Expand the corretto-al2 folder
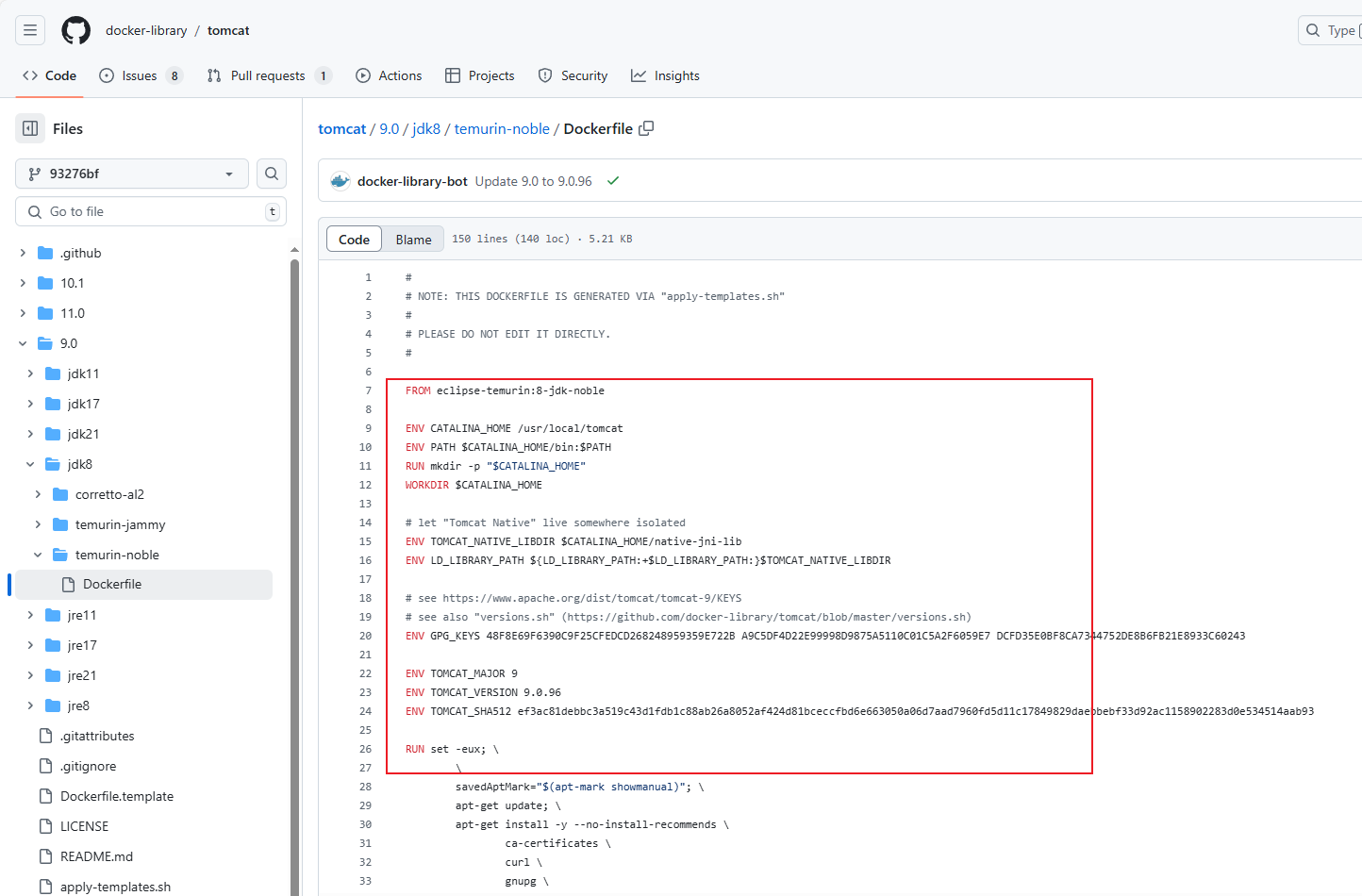 coord(38,494)
